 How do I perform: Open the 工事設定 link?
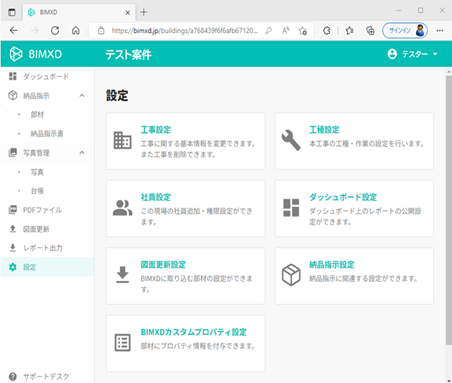[x=156, y=130]
